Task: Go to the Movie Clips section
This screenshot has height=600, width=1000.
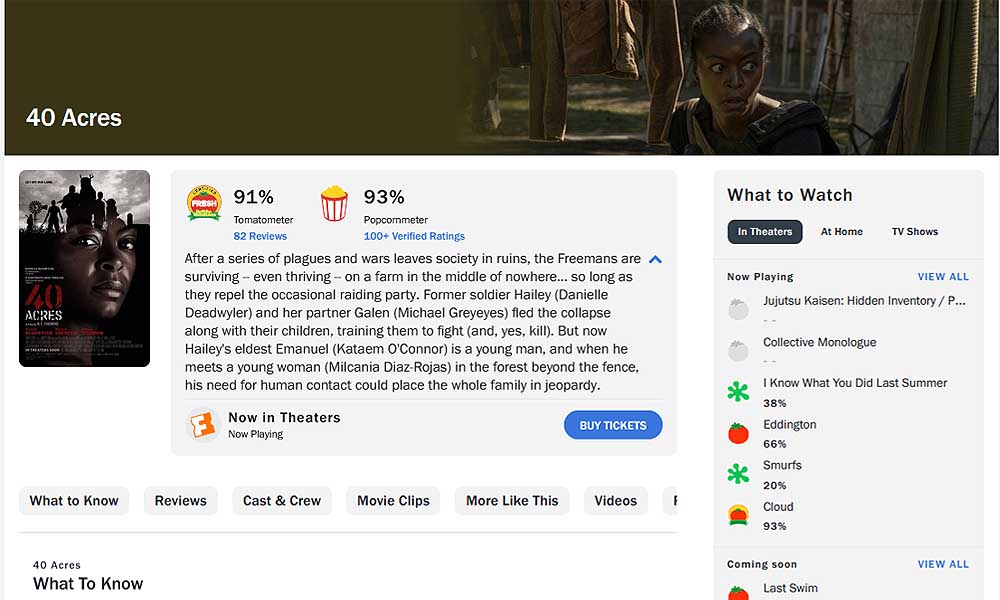Action: click(393, 501)
